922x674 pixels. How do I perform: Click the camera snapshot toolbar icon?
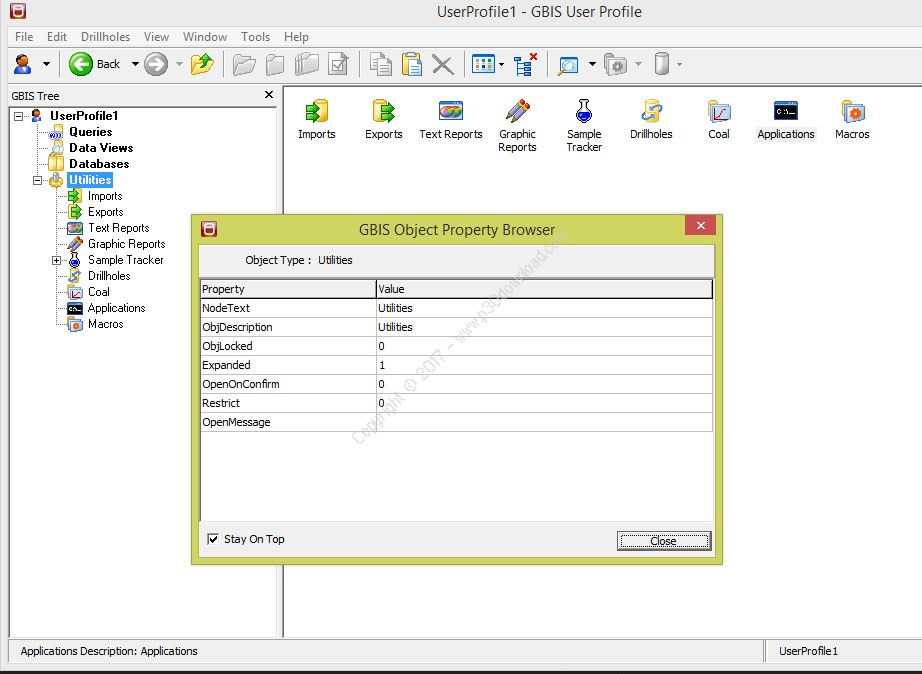click(616, 64)
